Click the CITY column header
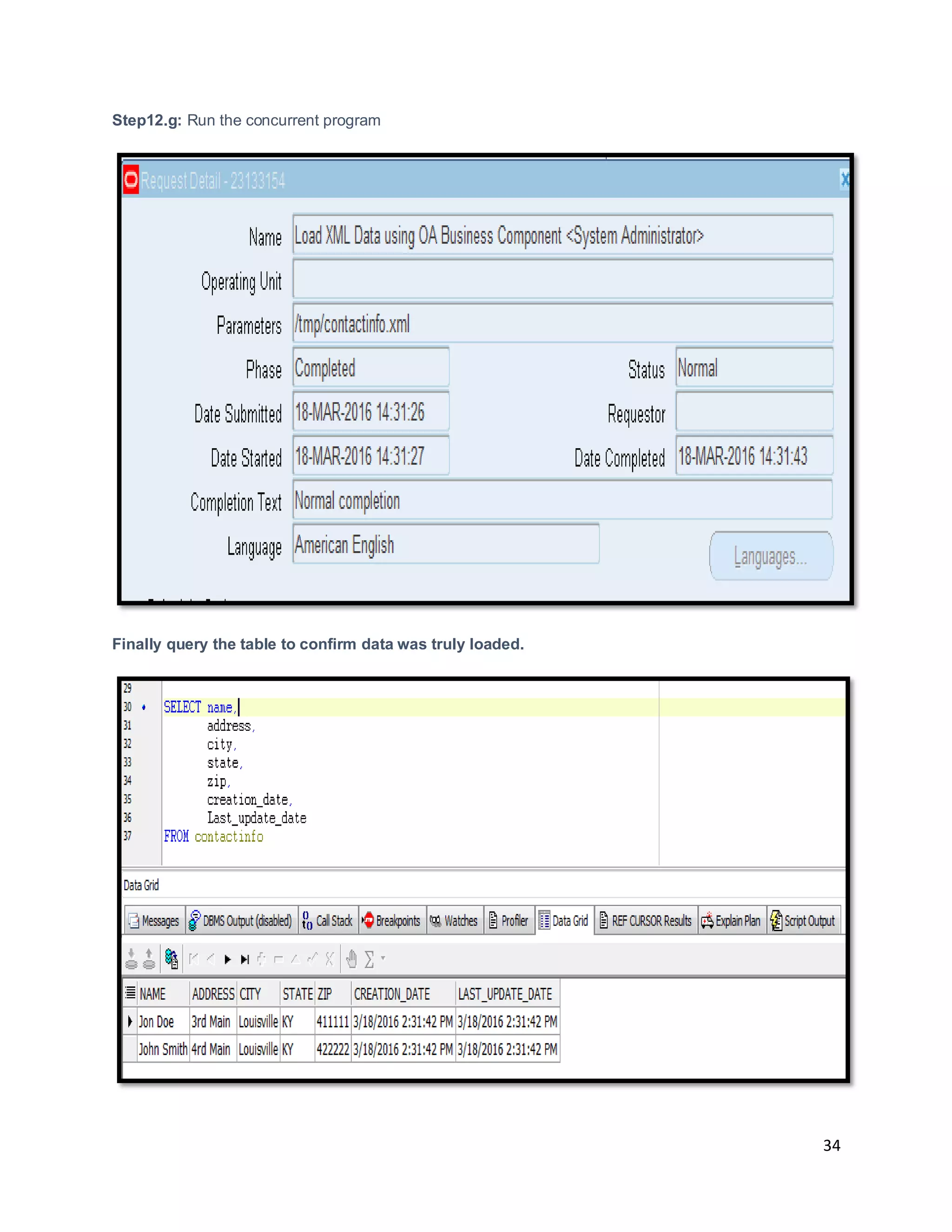The width and height of the screenshot is (952, 1232). point(258,994)
